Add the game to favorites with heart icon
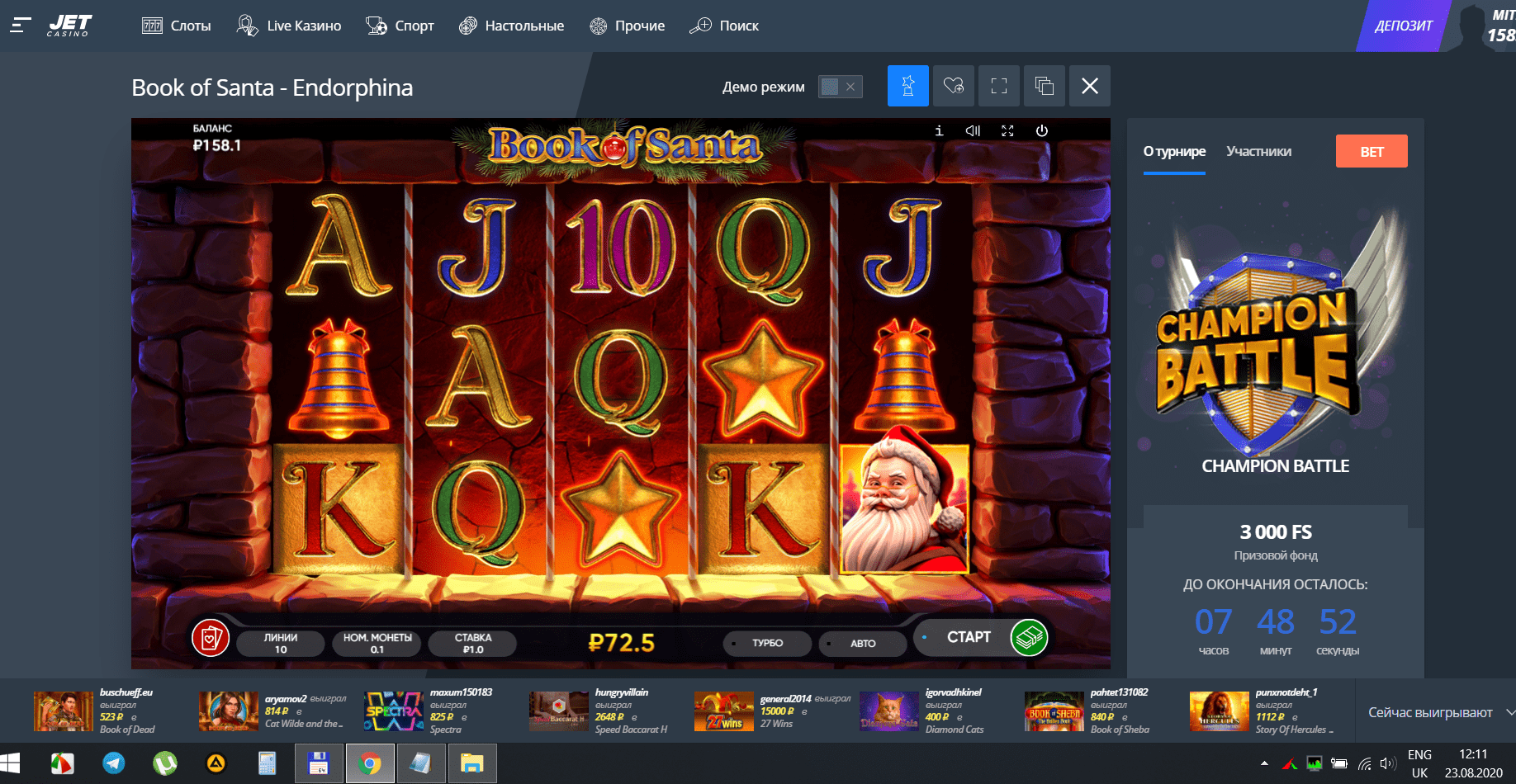Image resolution: width=1516 pixels, height=784 pixels. 954,86
